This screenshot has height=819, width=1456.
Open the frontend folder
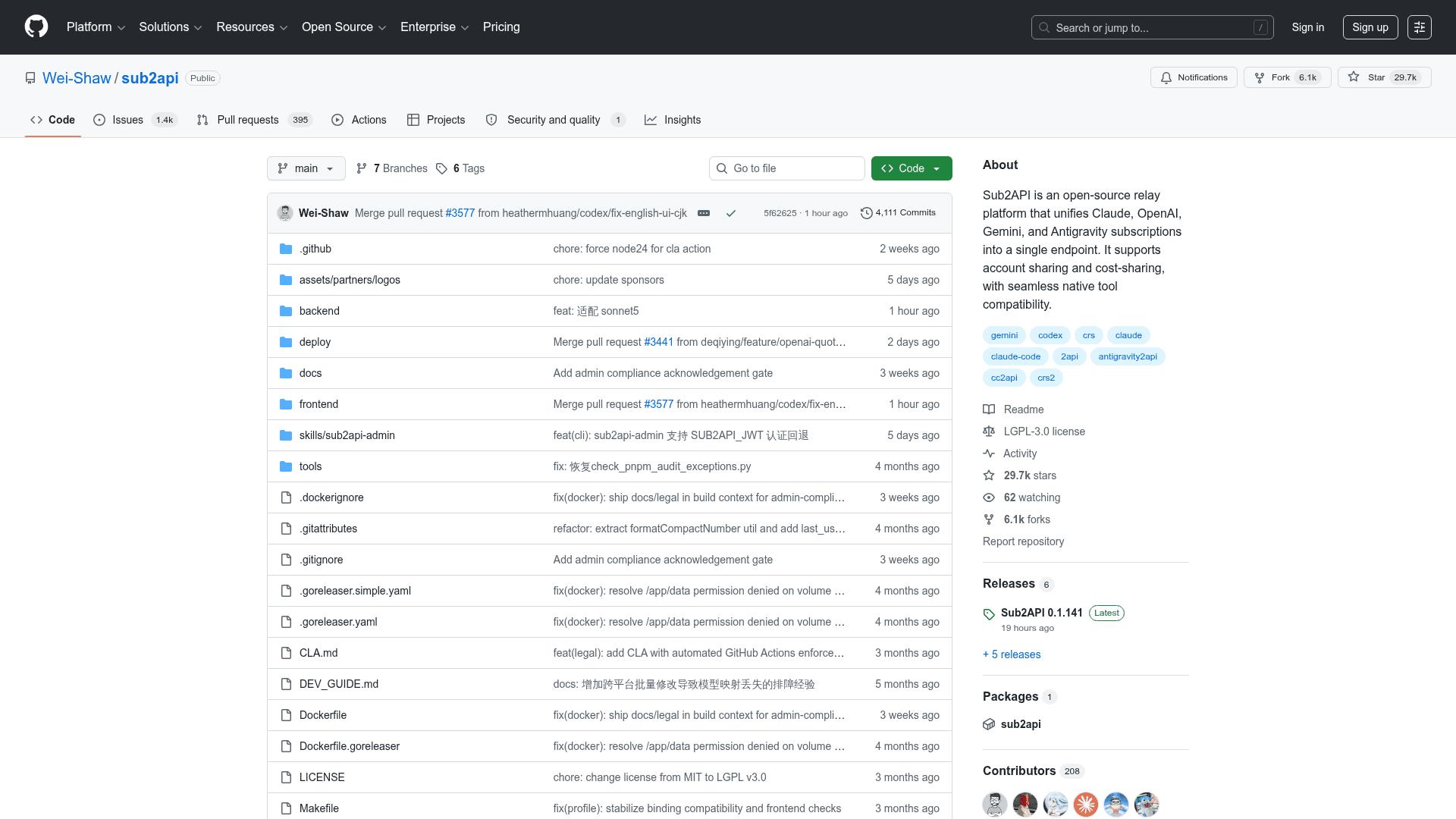click(x=318, y=404)
